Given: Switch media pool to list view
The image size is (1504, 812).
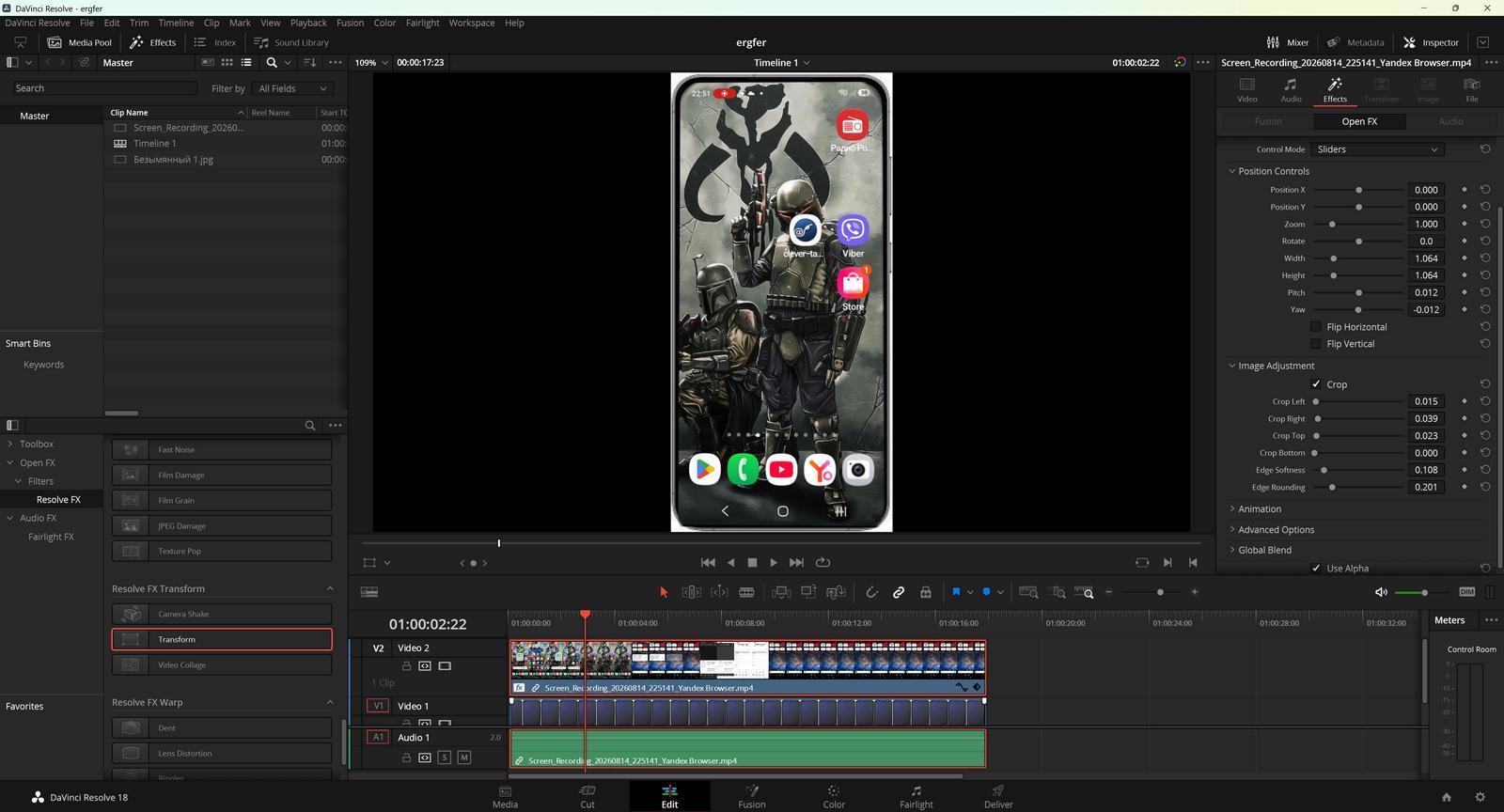Looking at the screenshot, I should 246,63.
